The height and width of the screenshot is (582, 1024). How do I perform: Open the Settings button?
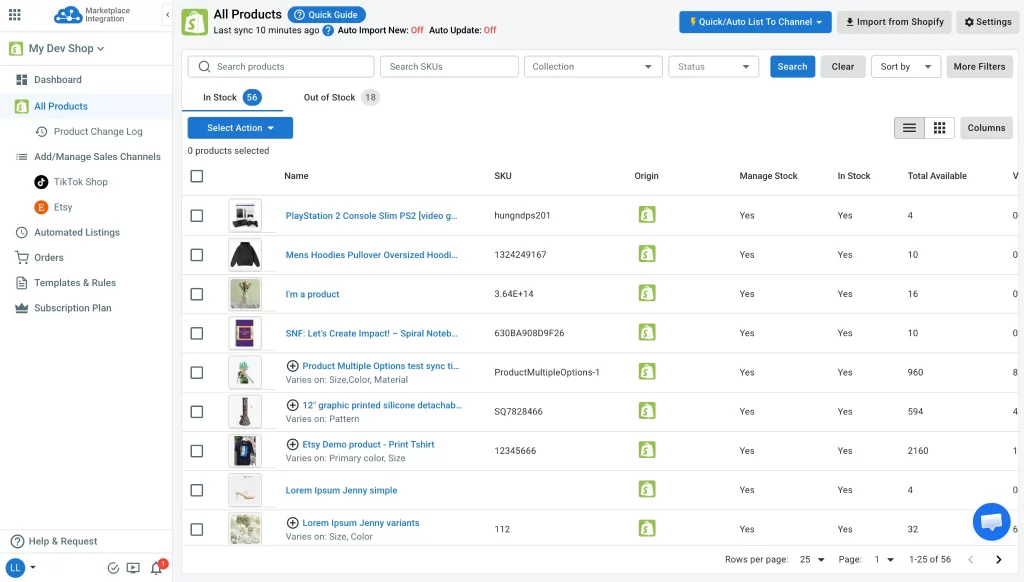coord(987,22)
